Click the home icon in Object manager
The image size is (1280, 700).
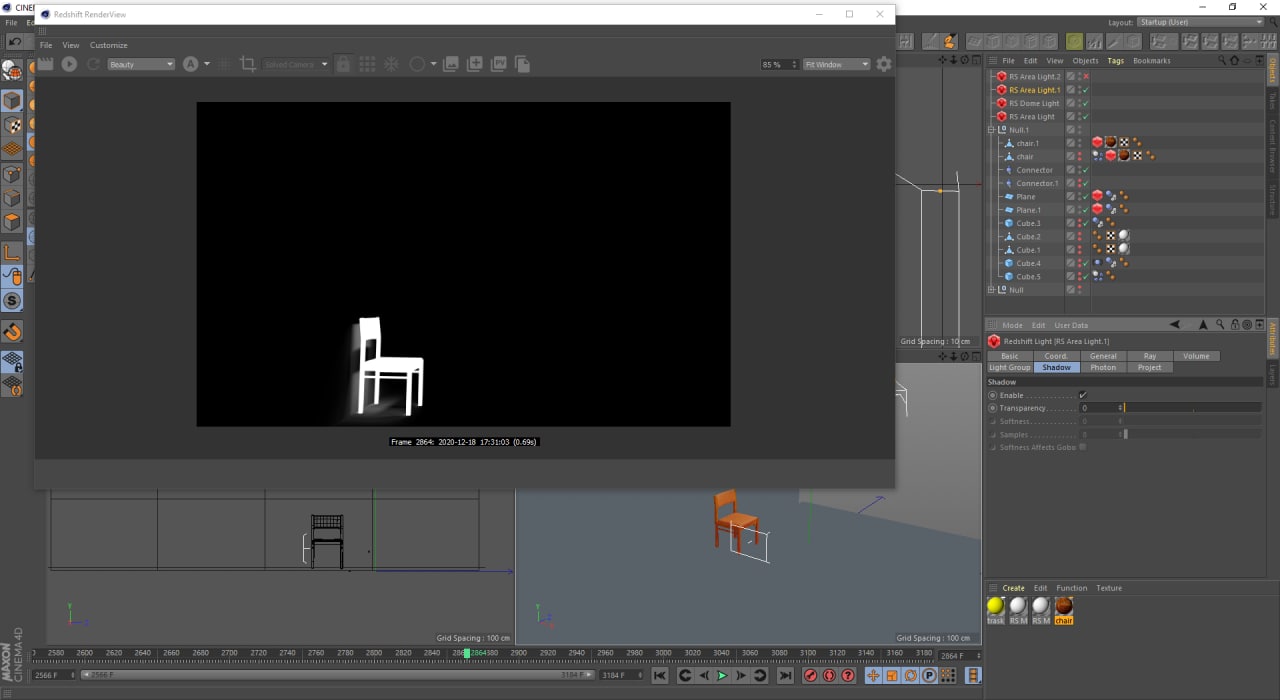(1235, 60)
